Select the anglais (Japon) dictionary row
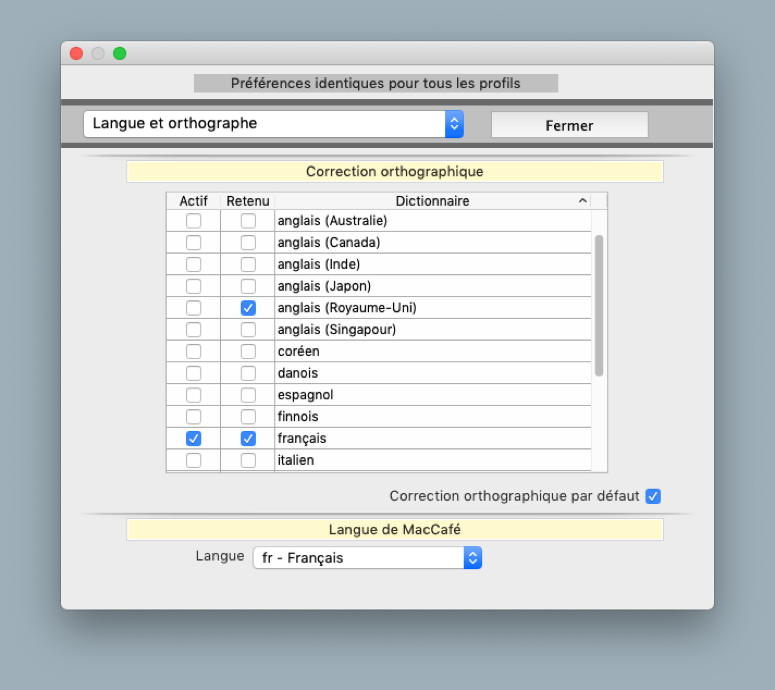The width and height of the screenshot is (775, 690). (430, 286)
